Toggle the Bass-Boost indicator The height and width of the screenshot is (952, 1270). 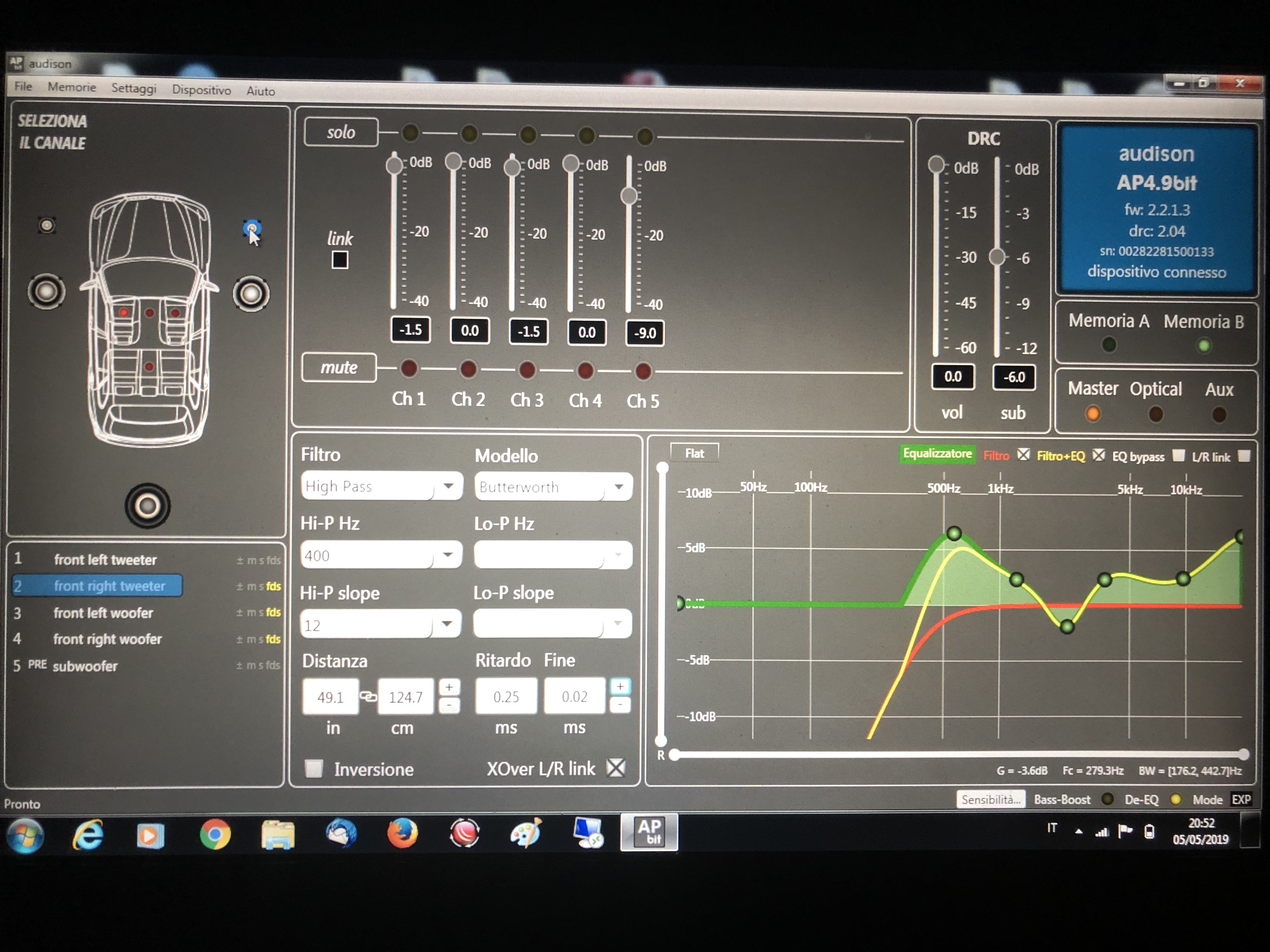tap(1107, 799)
